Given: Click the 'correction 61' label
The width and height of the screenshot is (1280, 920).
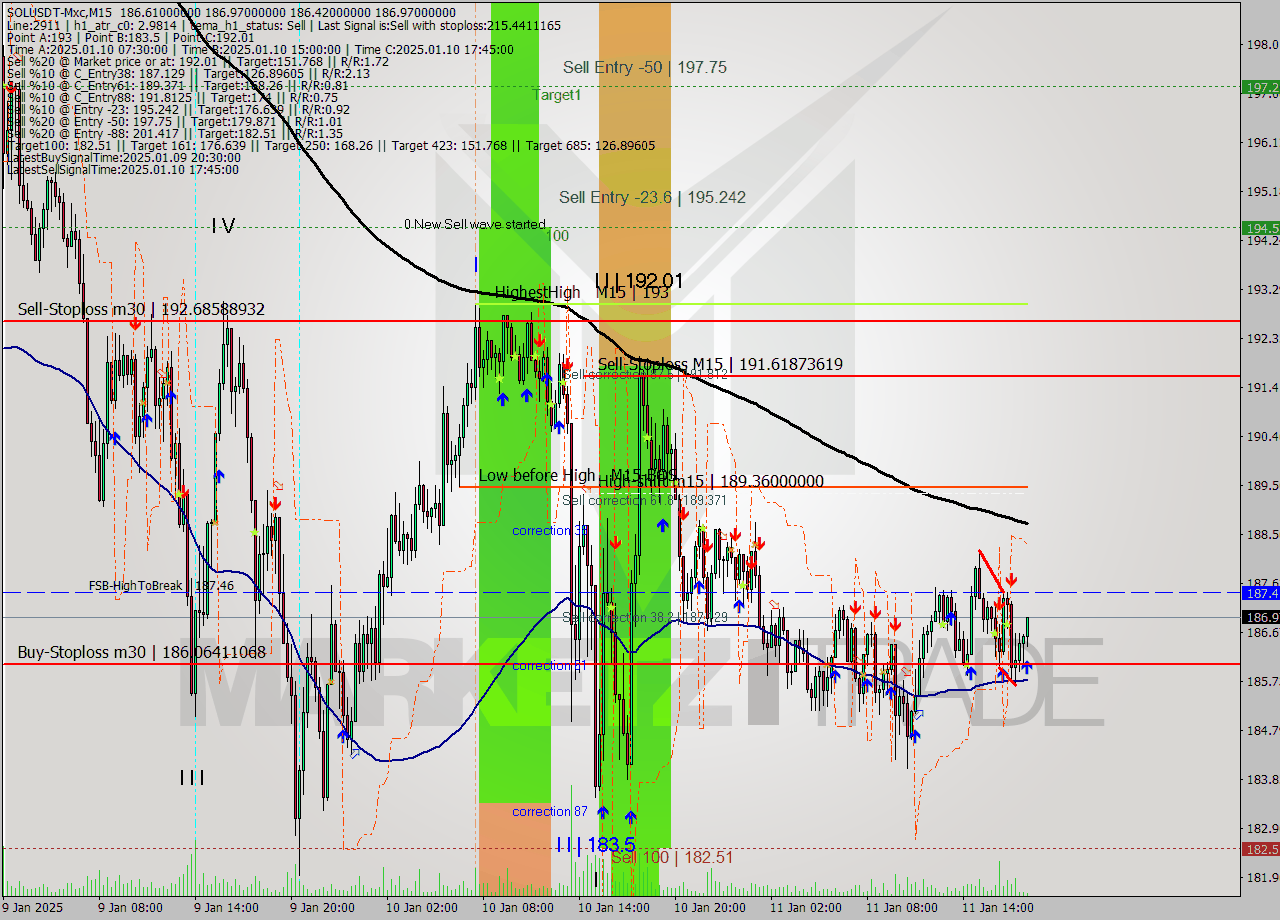Looking at the screenshot, I should pos(550,666).
